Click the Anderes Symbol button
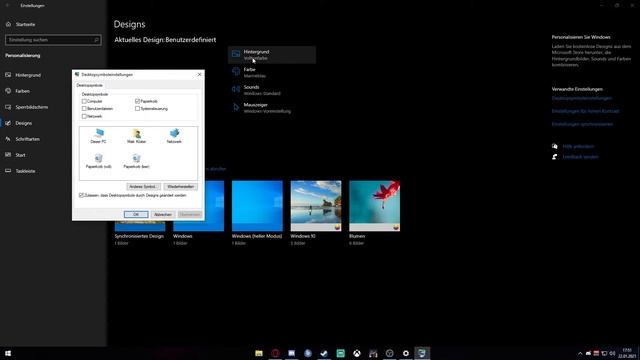640x360 pixels. point(143,187)
